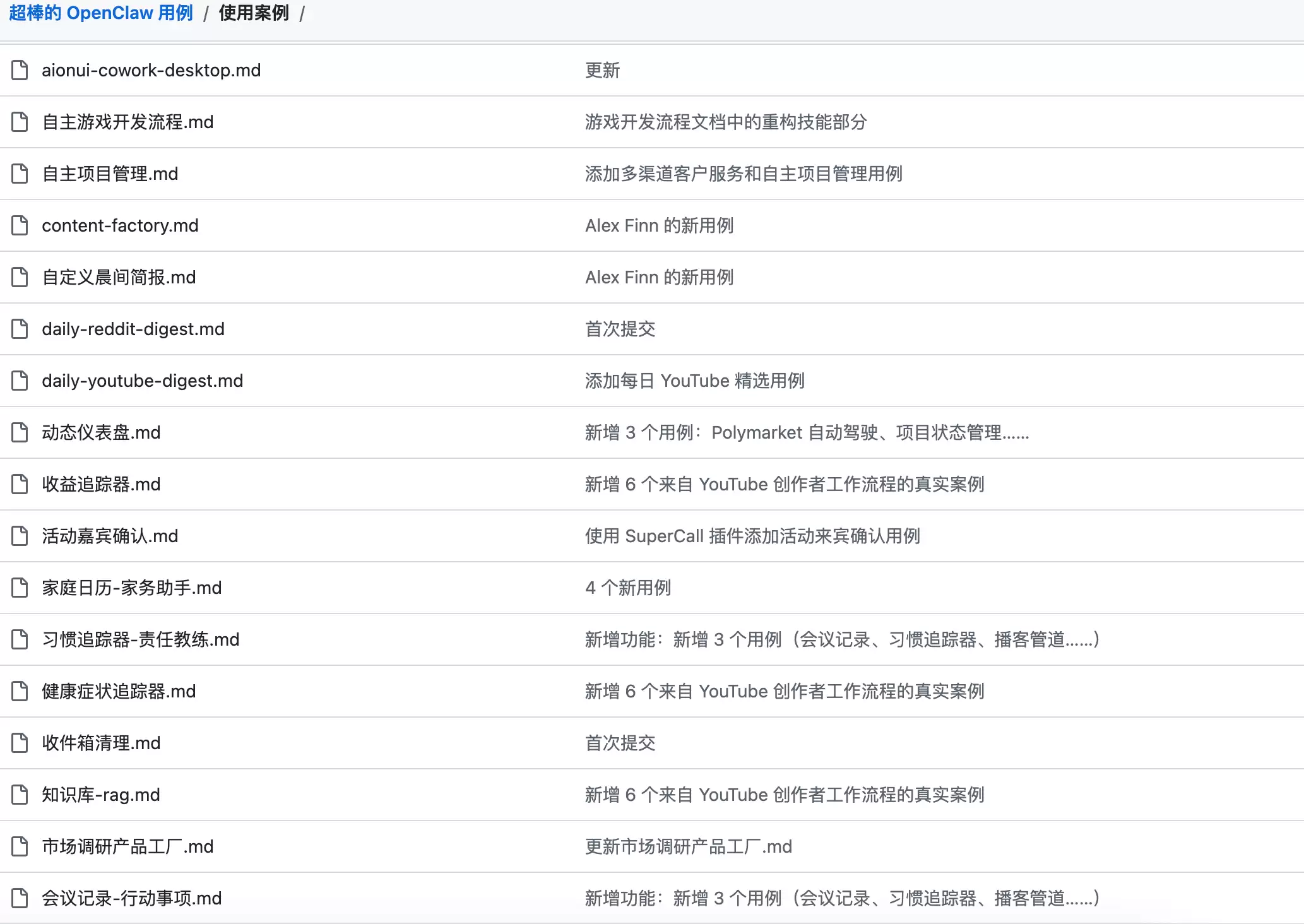
Task: Open 市场调研产品工厂.md
Action: [127, 846]
